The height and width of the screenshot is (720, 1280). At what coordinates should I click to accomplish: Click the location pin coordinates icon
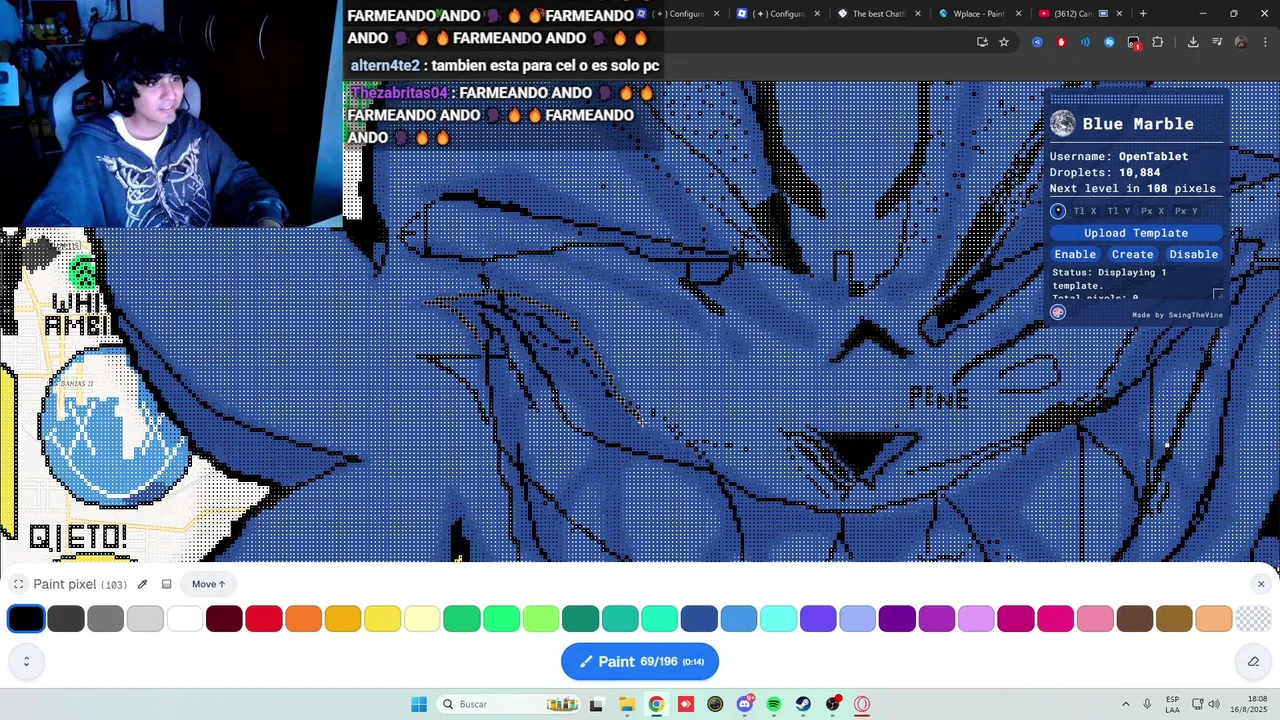(1058, 211)
